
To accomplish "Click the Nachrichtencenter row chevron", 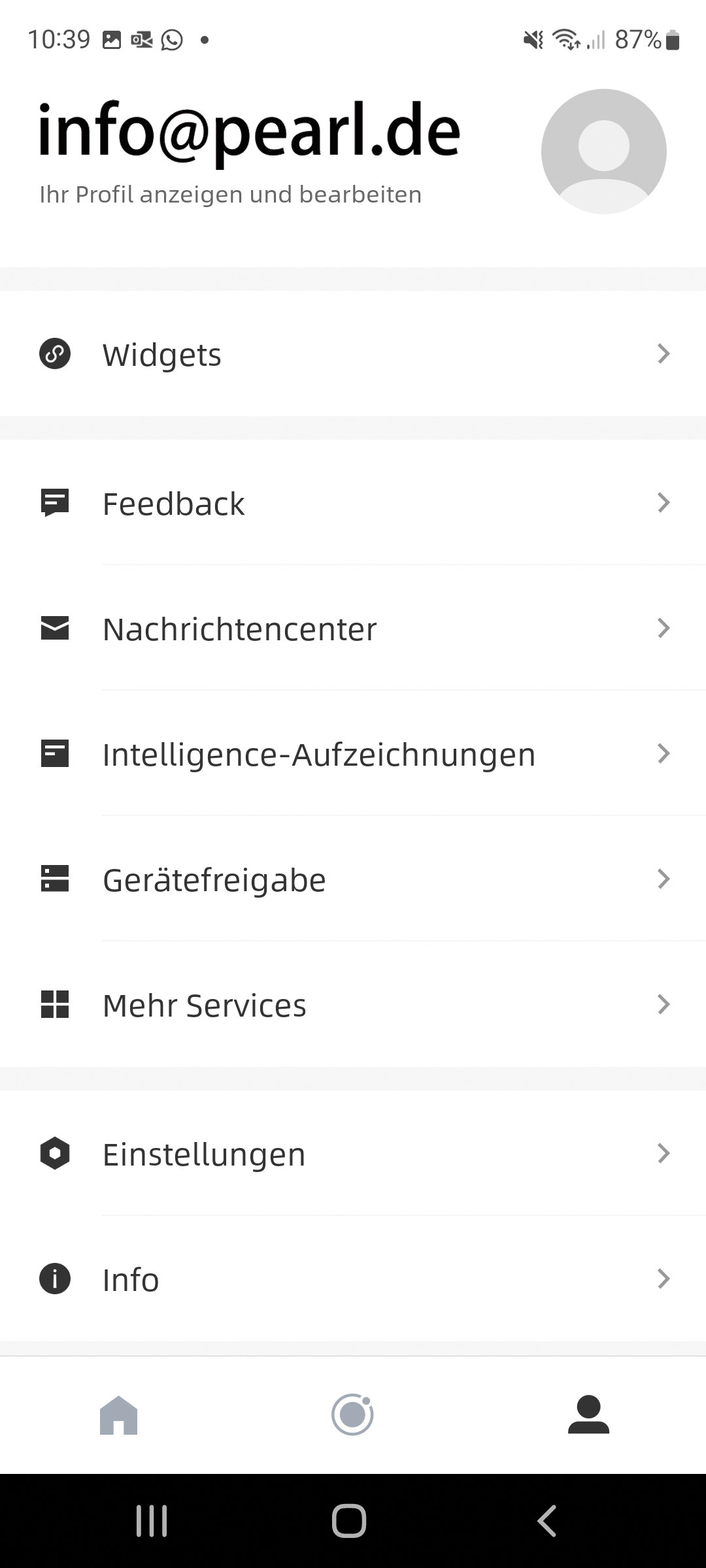I will point(664,629).
